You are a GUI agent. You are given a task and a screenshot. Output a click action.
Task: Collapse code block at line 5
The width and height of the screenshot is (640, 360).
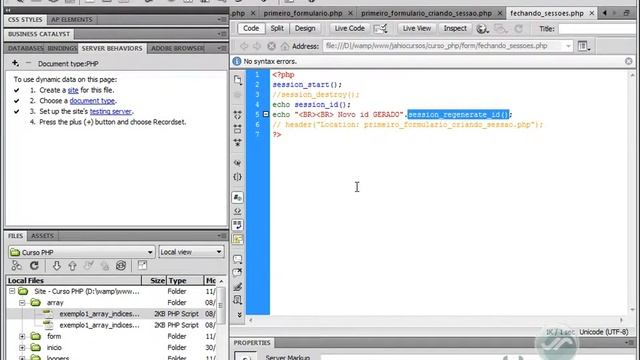pyautogui.click(x=266, y=114)
